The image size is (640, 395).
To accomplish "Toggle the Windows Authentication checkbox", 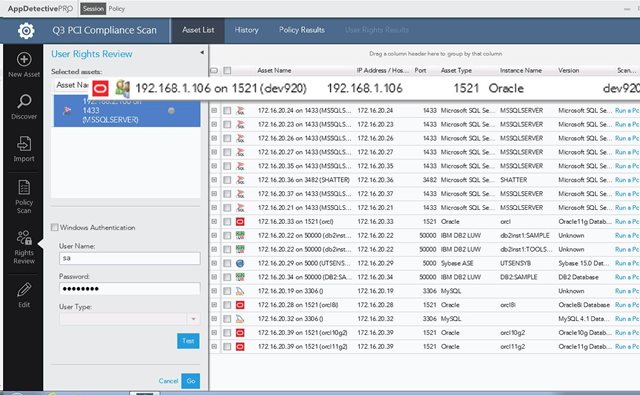I will tap(54, 227).
